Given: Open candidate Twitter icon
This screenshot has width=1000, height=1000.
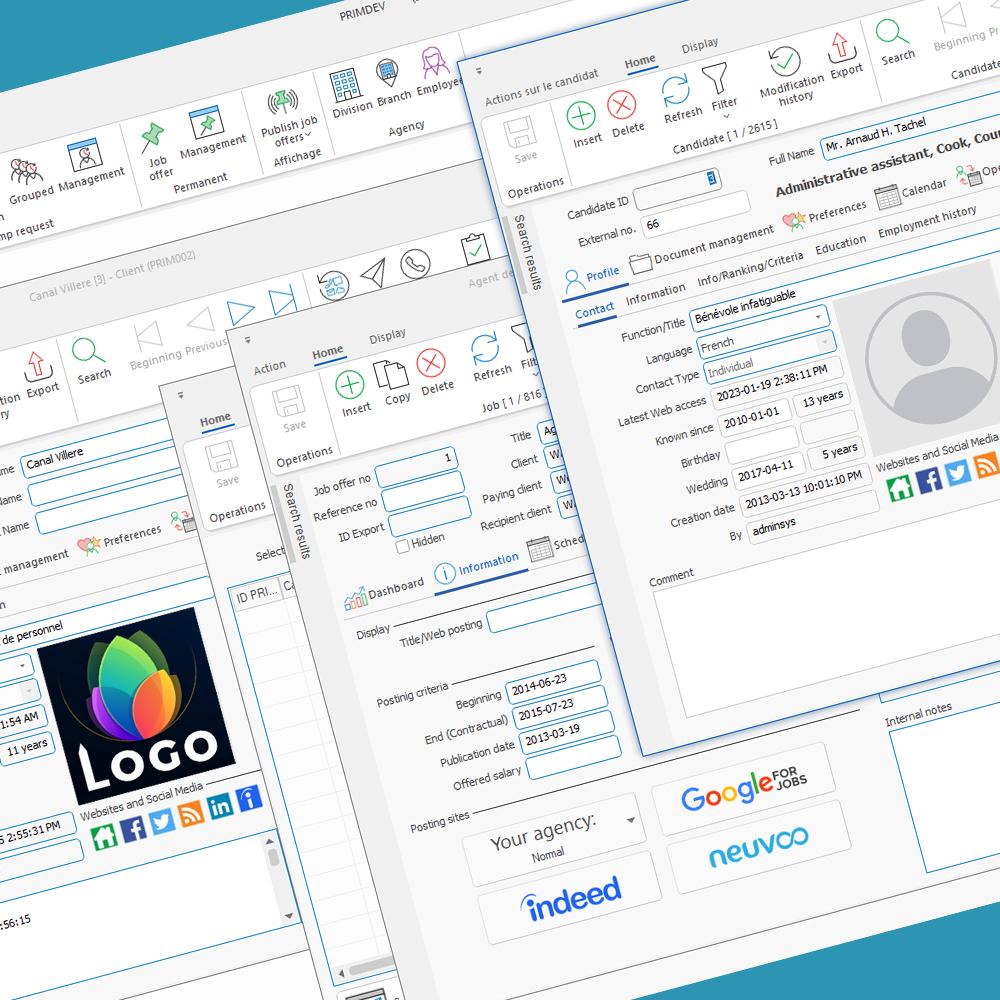Looking at the screenshot, I should point(958,473).
